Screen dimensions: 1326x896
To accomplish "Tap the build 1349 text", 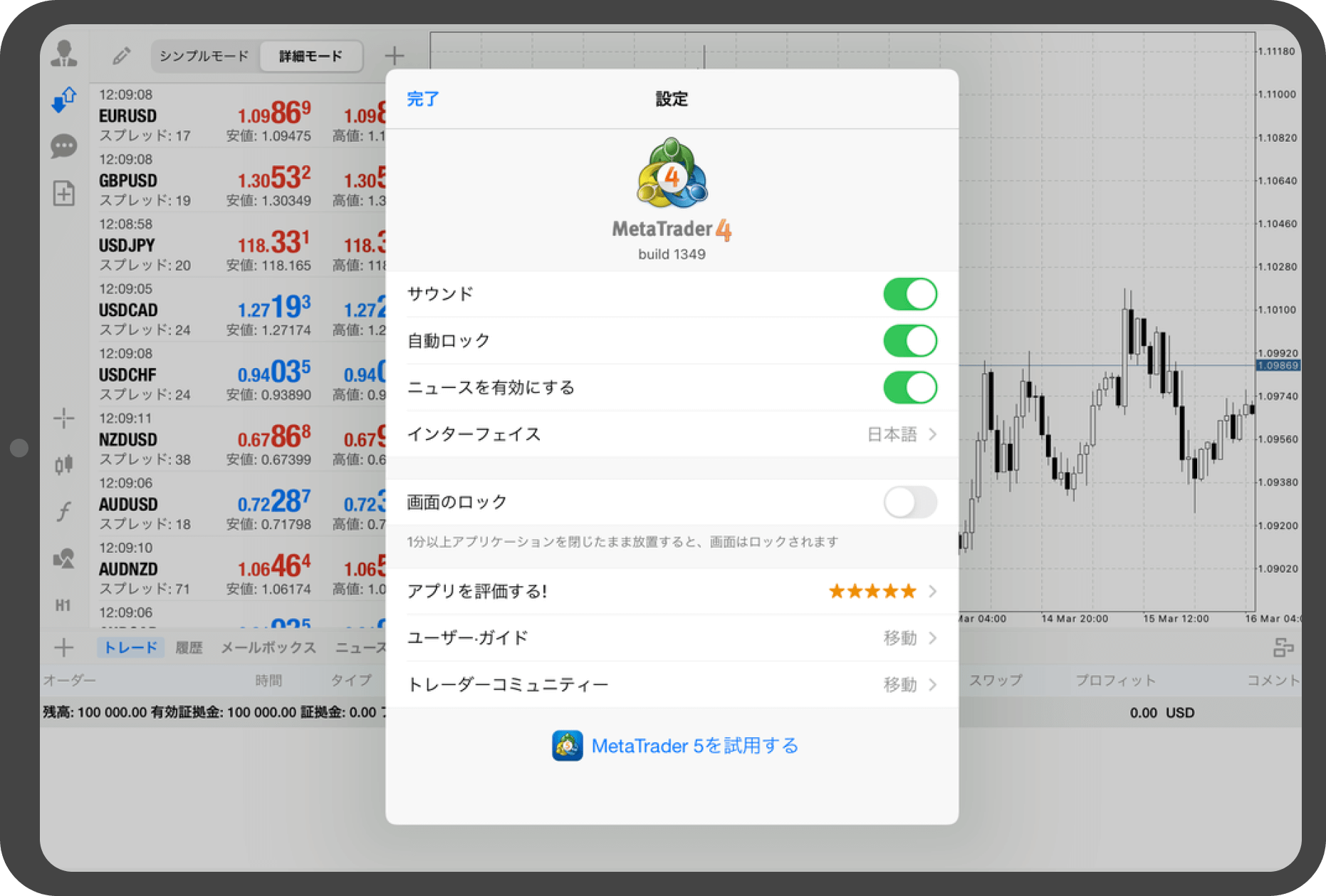I will click(x=672, y=254).
